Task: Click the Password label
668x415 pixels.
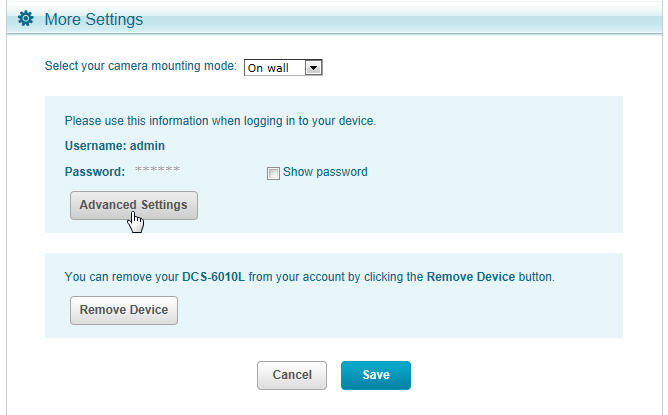Action: [94, 172]
